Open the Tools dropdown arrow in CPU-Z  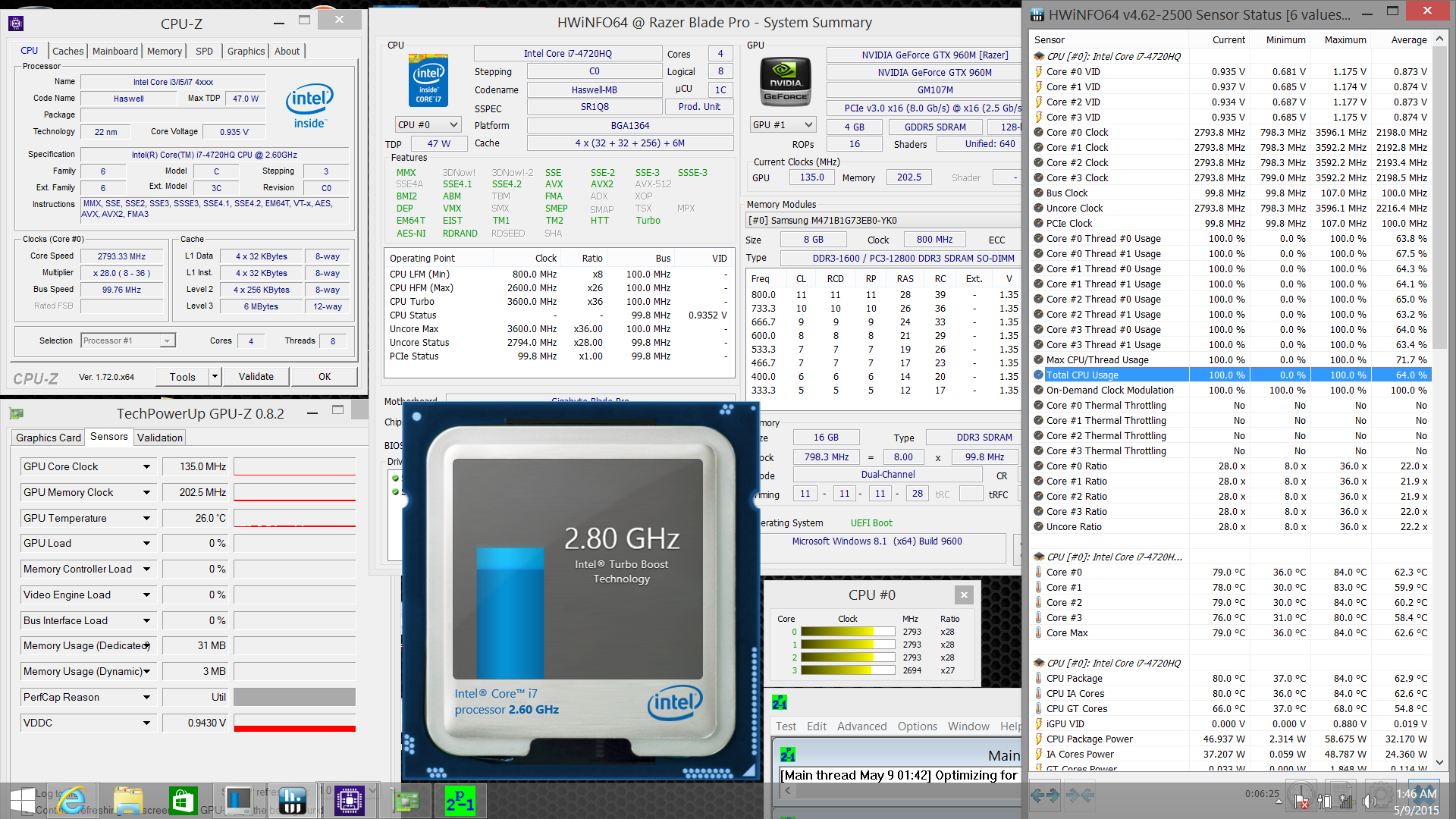coord(215,376)
